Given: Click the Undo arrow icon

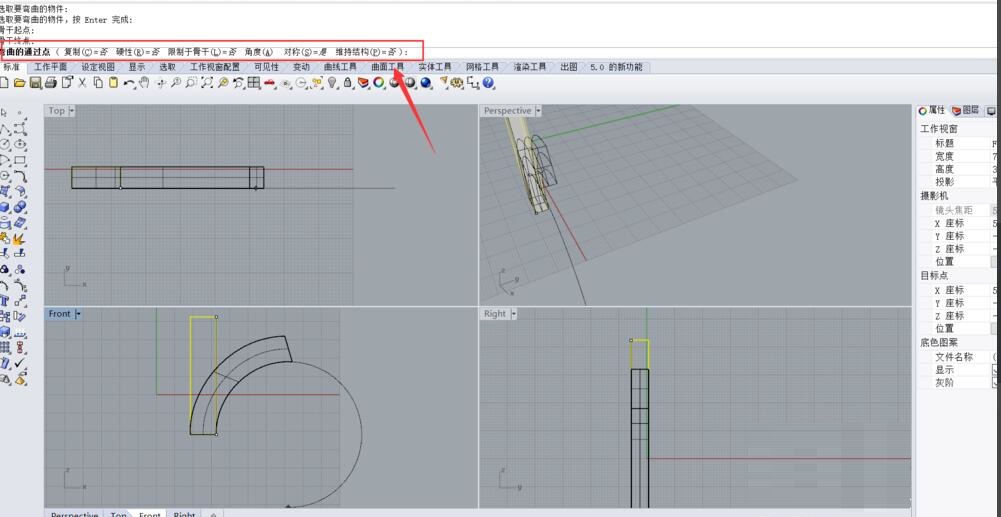Looking at the screenshot, I should [x=129, y=83].
